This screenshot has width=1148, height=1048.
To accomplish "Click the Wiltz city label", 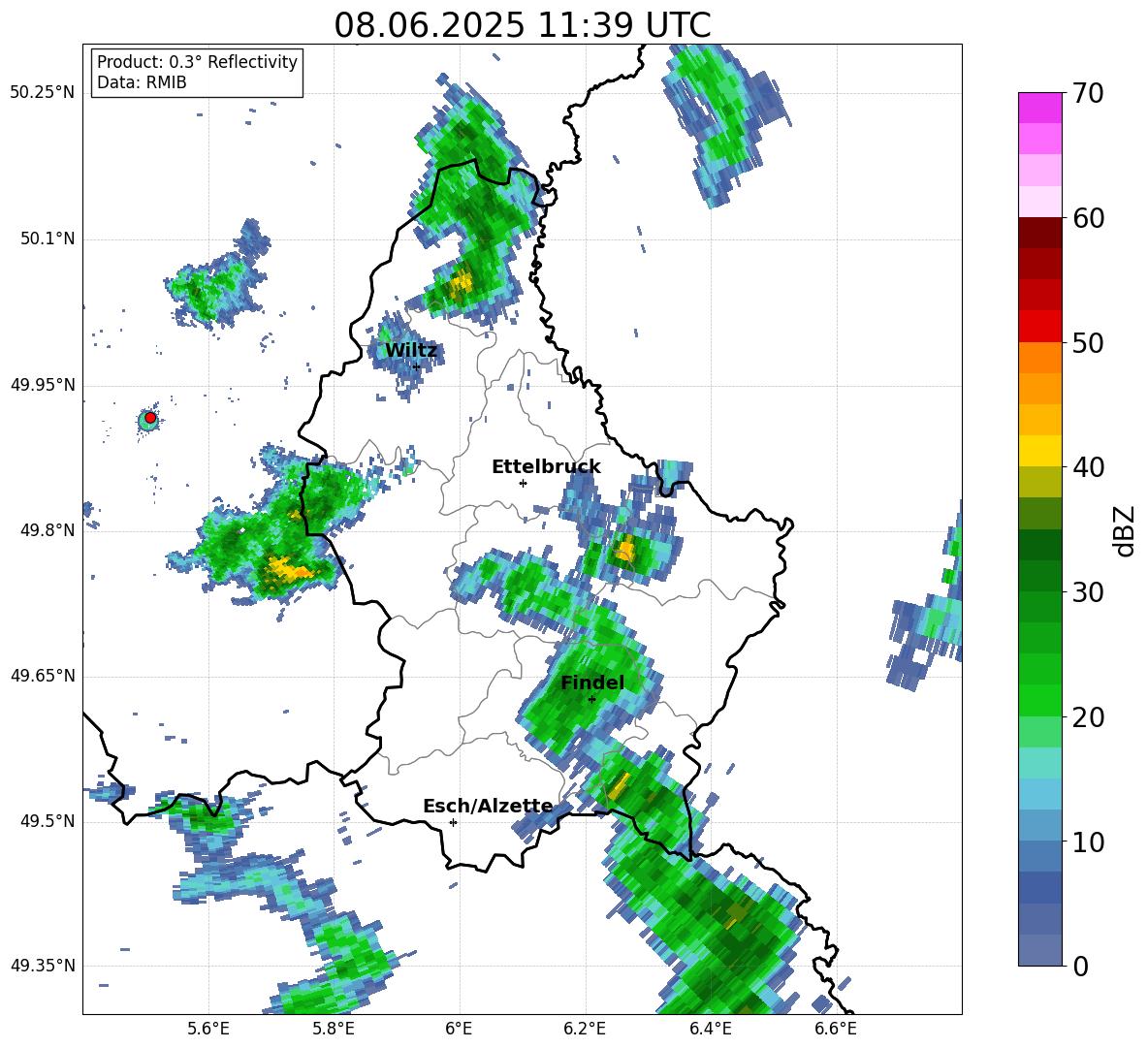I will [411, 351].
